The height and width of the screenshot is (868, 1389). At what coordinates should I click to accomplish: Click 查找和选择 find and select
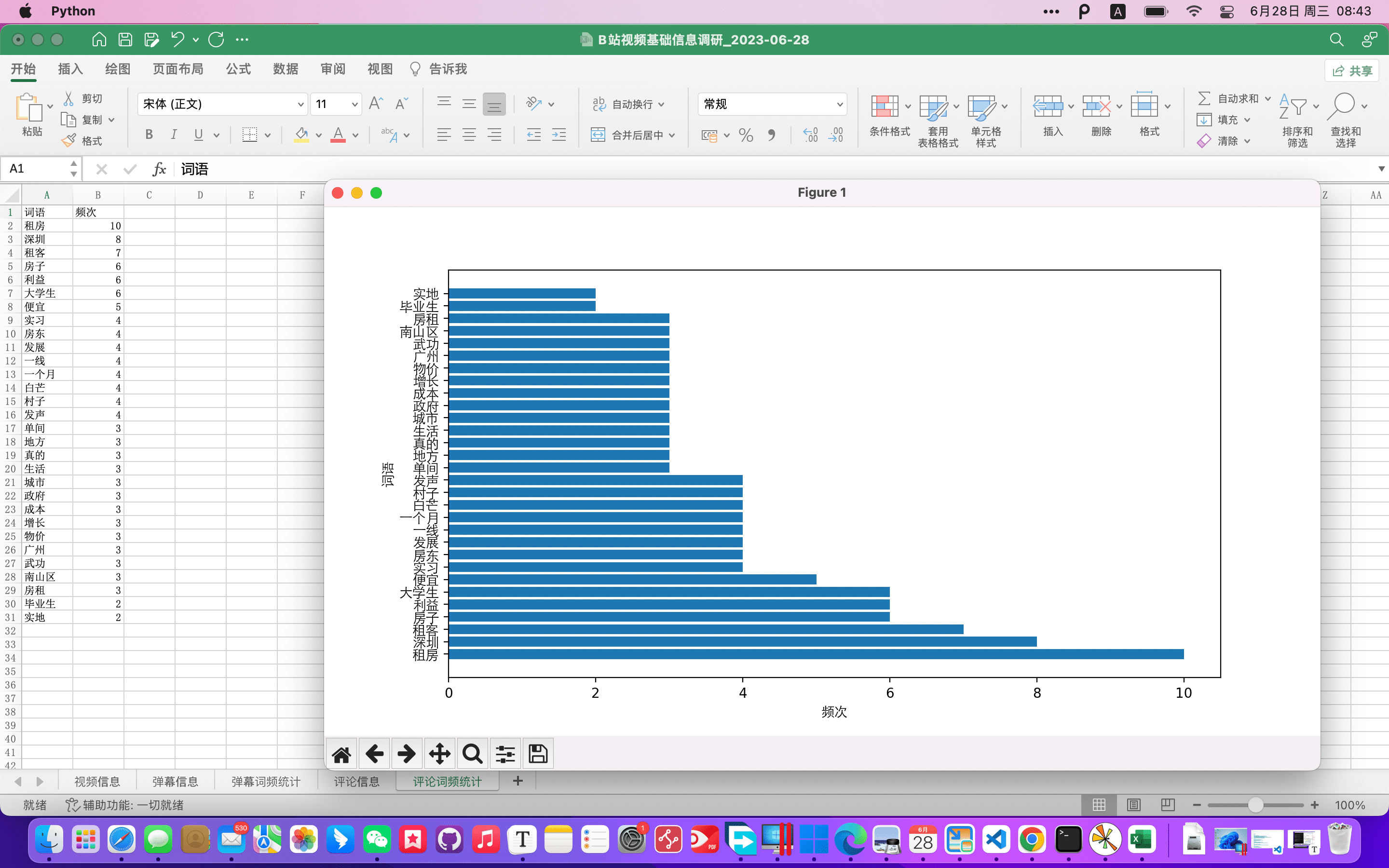tap(1346, 121)
